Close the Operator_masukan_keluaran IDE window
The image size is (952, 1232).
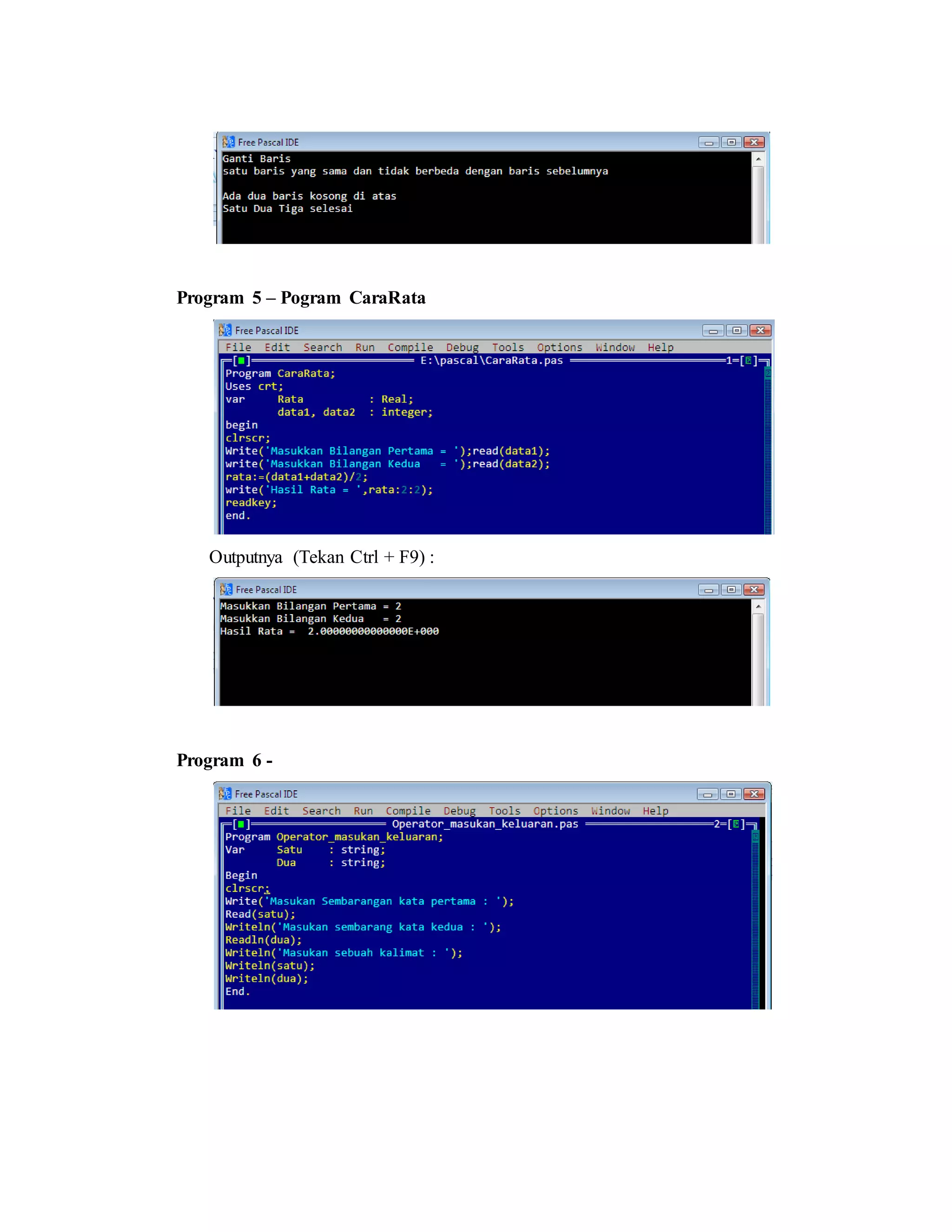754,794
